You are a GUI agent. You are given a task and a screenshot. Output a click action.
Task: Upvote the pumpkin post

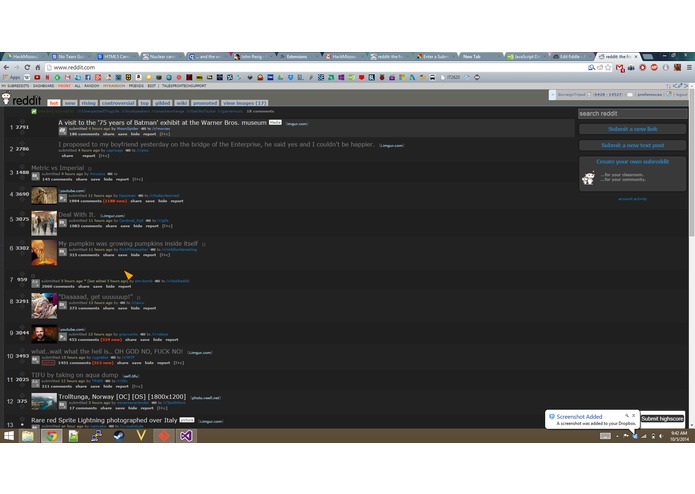pyautogui.click(x=22, y=242)
